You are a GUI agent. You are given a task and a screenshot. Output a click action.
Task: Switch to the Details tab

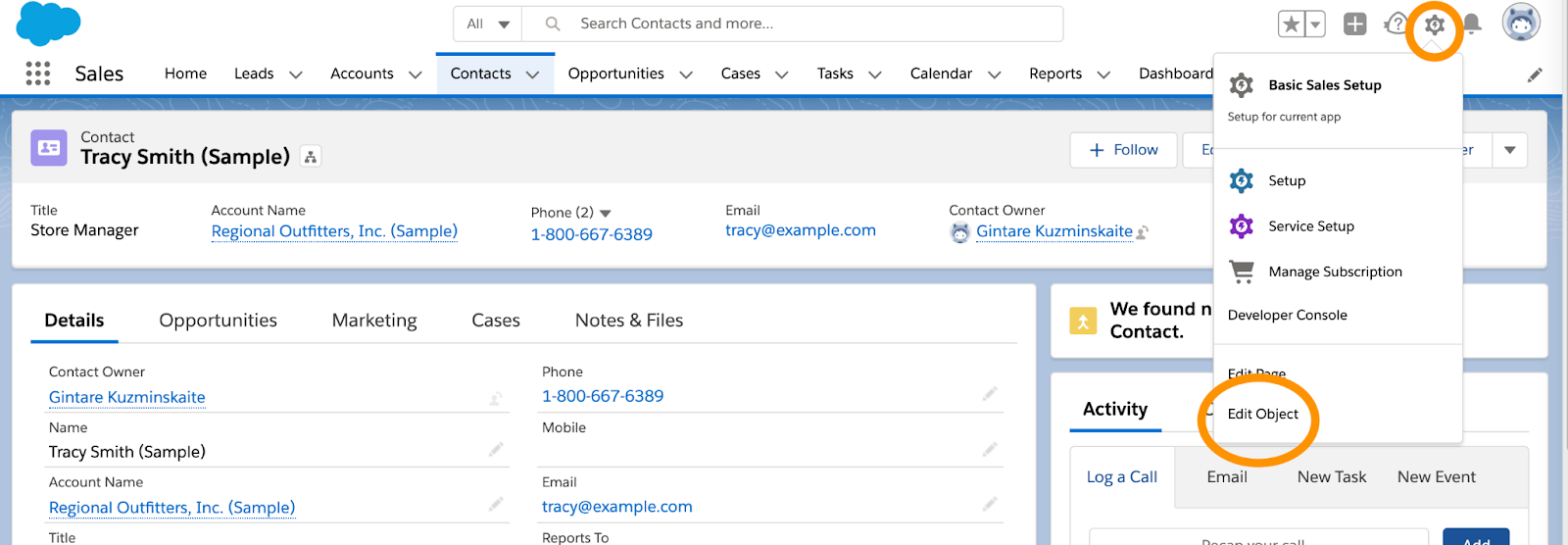[74, 321]
